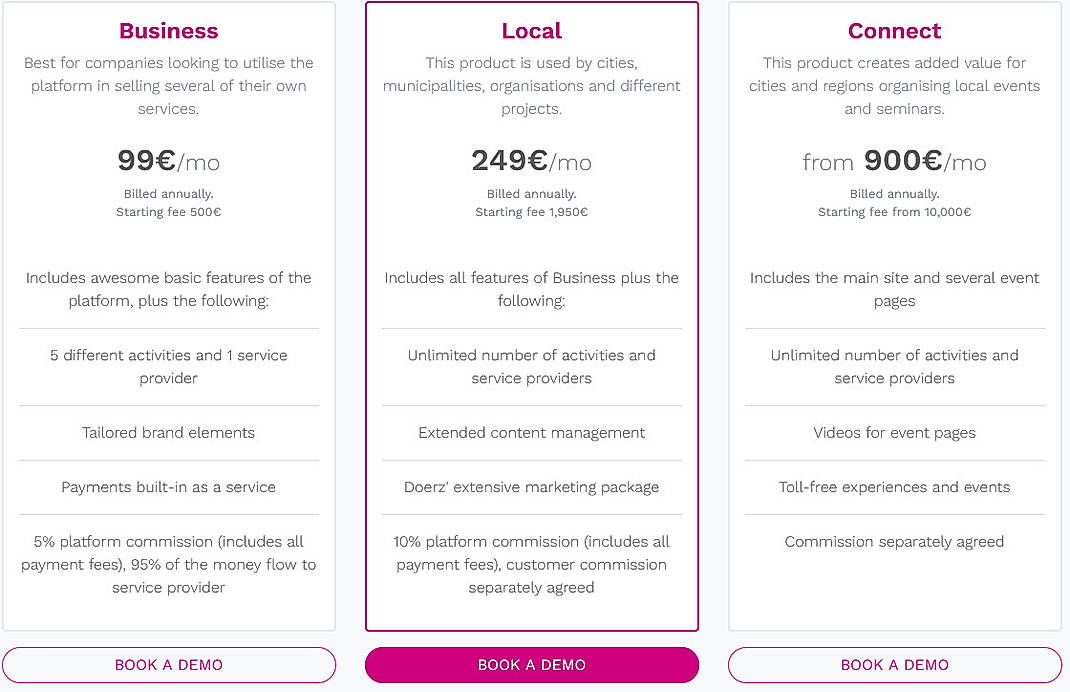Image resolution: width=1070 pixels, height=692 pixels.
Task: Click 'Videos for event pages' feature row
Action: tap(894, 432)
